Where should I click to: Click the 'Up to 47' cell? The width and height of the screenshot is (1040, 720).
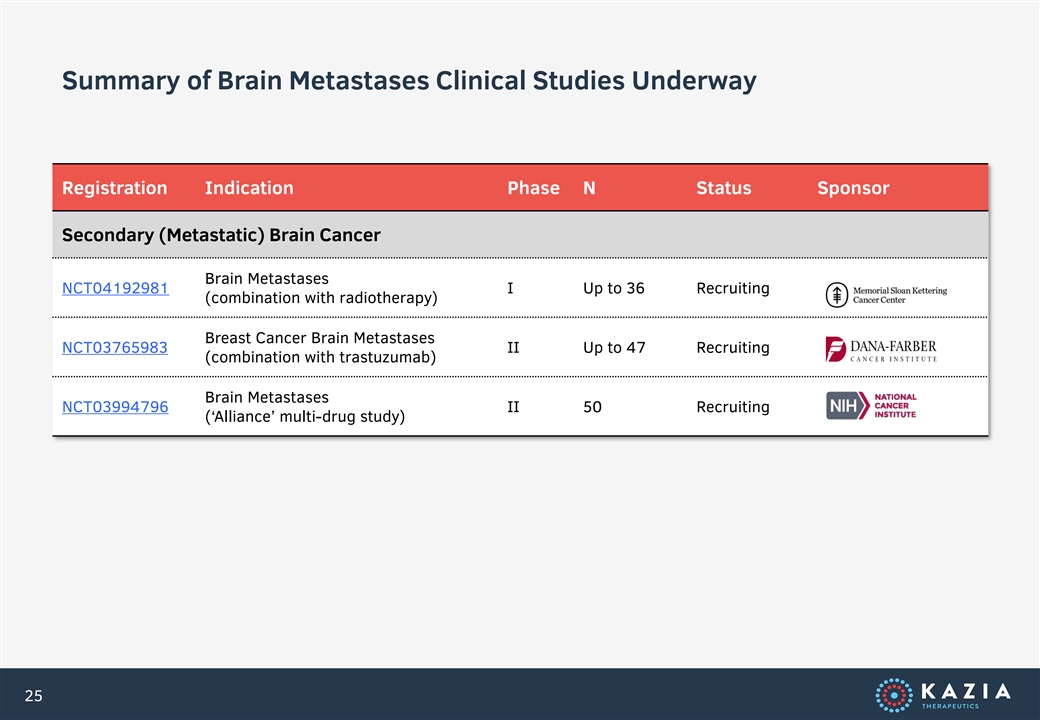pyautogui.click(x=614, y=347)
